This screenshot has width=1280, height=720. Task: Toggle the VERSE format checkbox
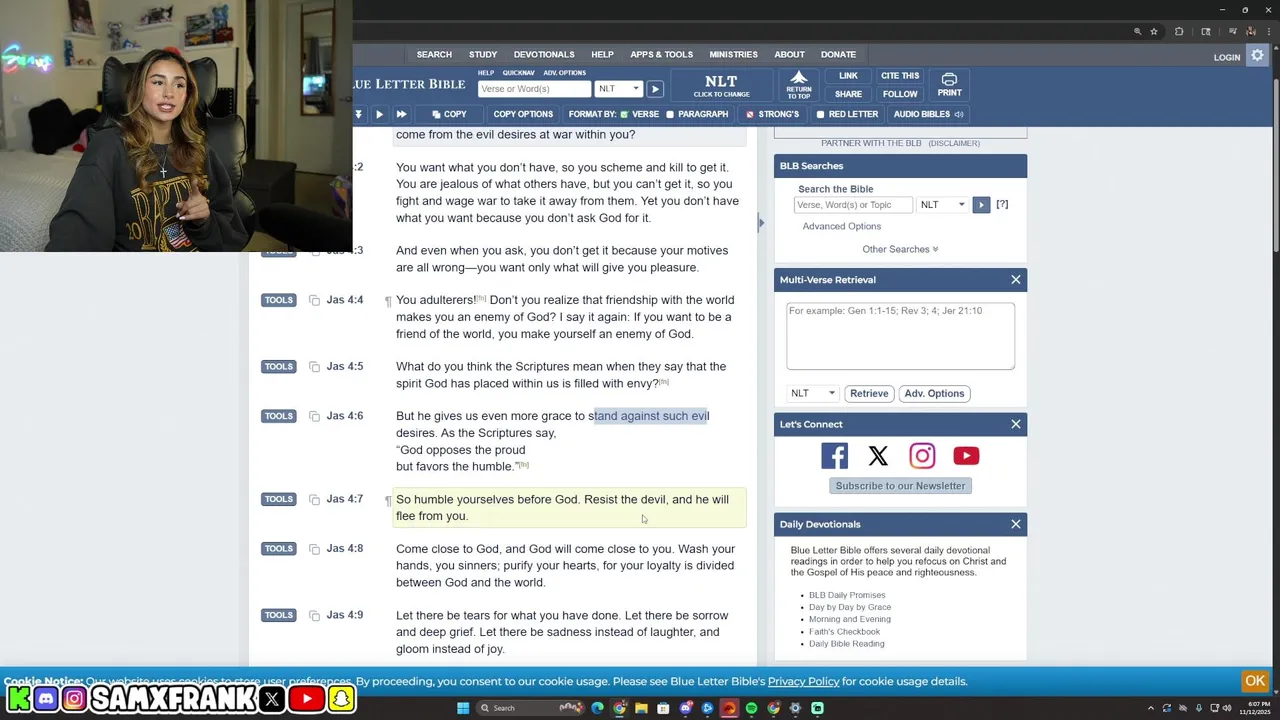[x=624, y=114]
